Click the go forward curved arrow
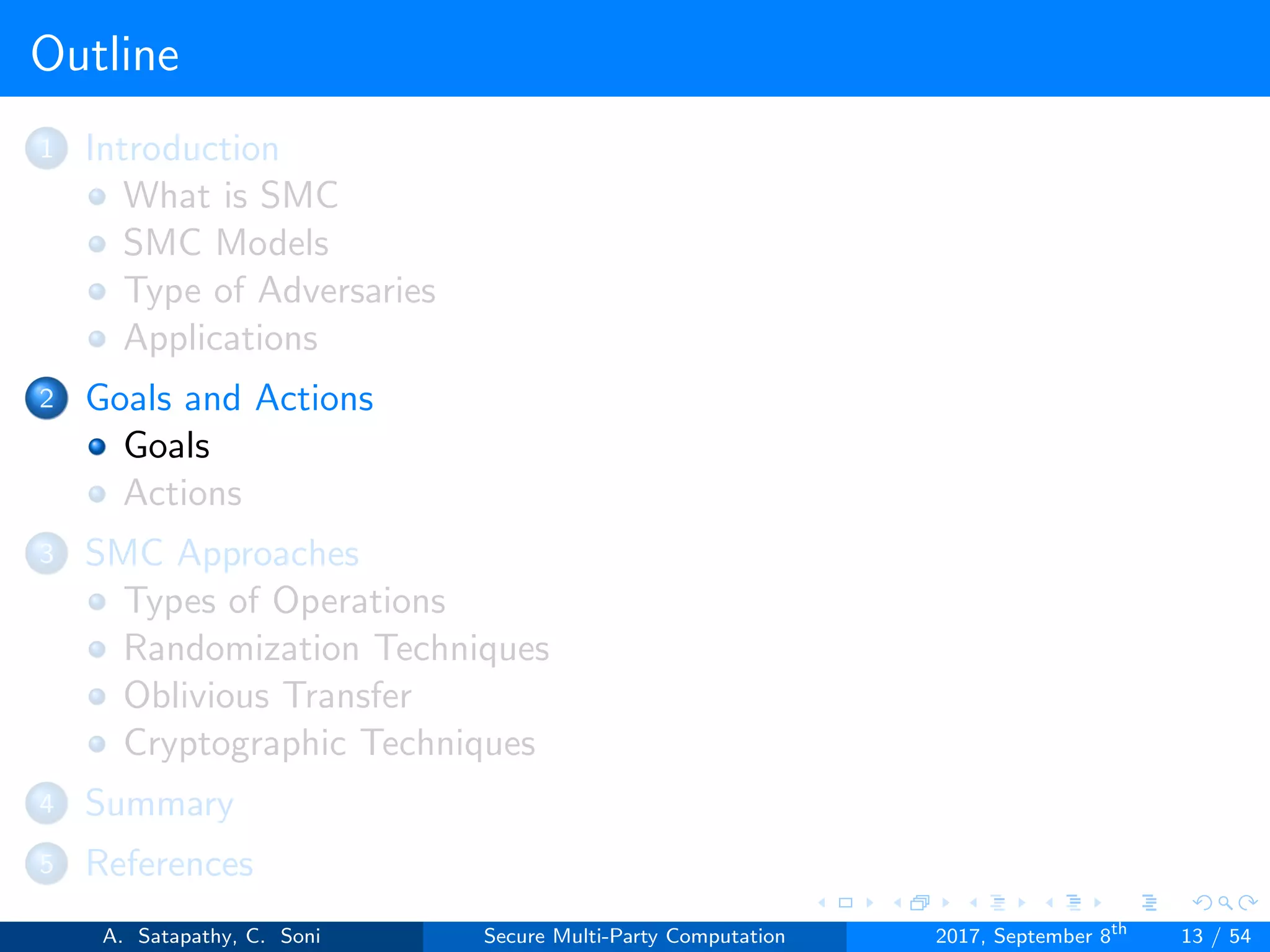Viewport: 1270px width, 952px height. point(1248,903)
